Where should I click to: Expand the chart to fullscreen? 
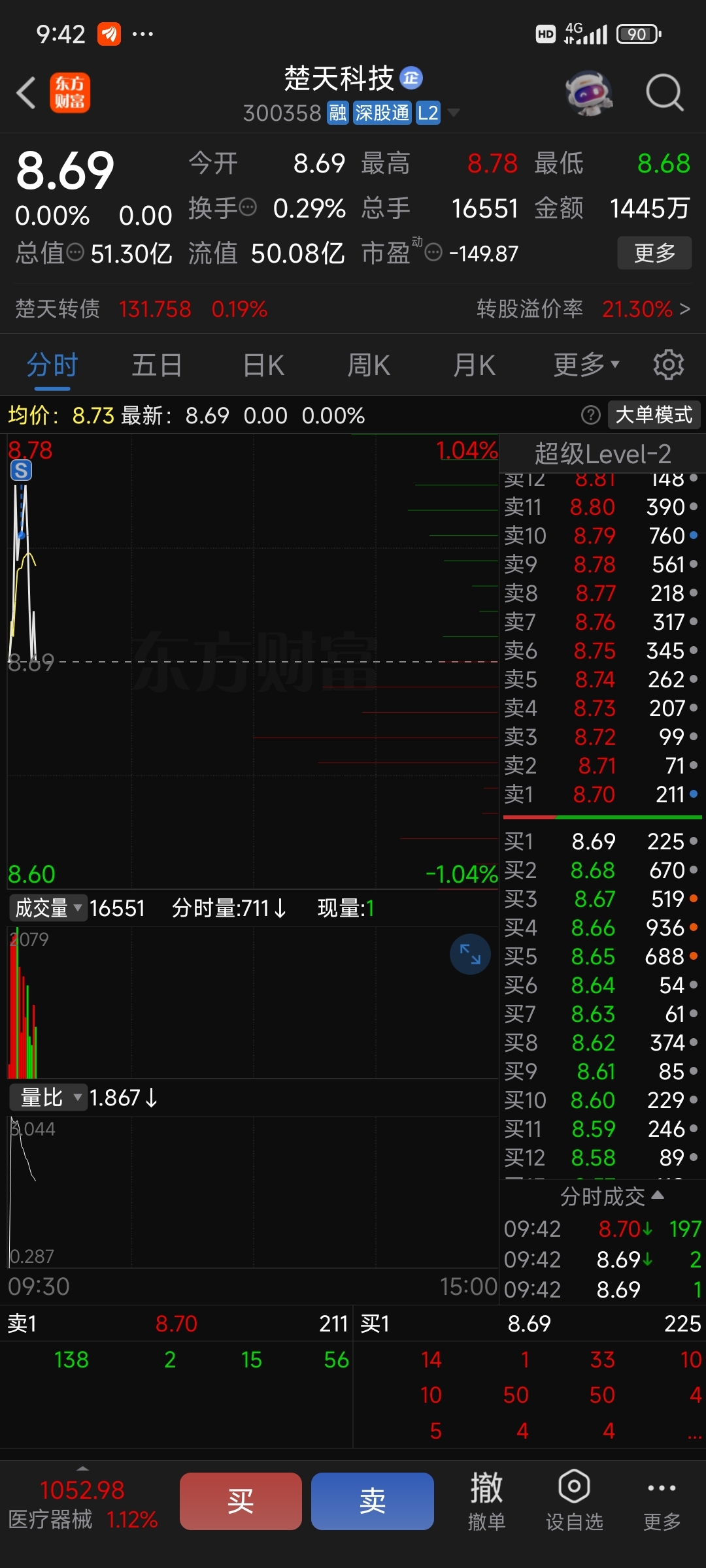coord(470,955)
